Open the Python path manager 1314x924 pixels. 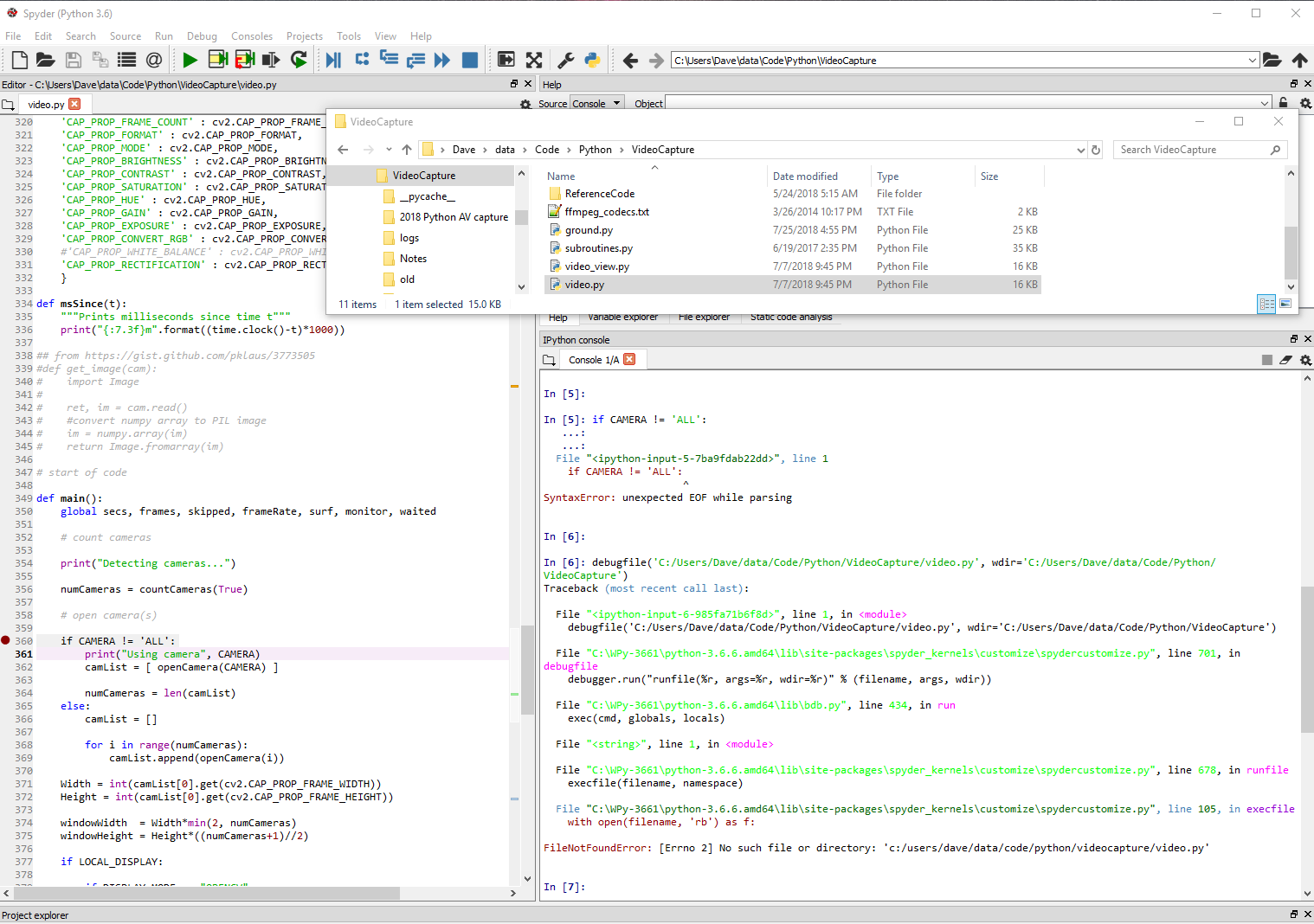(592, 59)
